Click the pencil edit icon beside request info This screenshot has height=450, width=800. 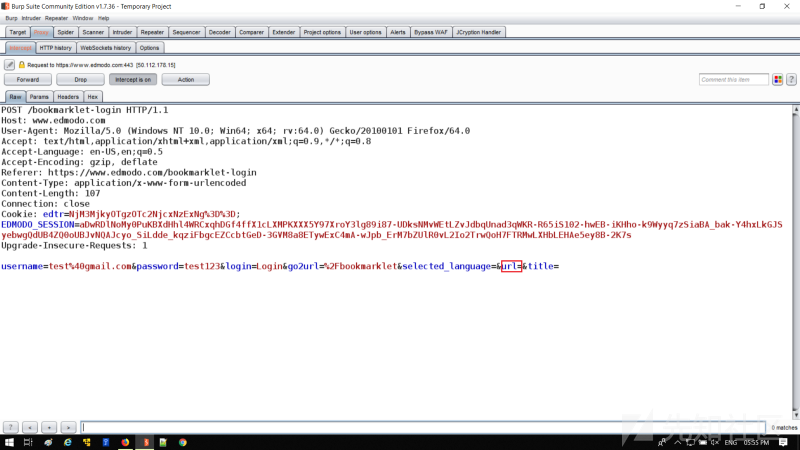pos(9,65)
